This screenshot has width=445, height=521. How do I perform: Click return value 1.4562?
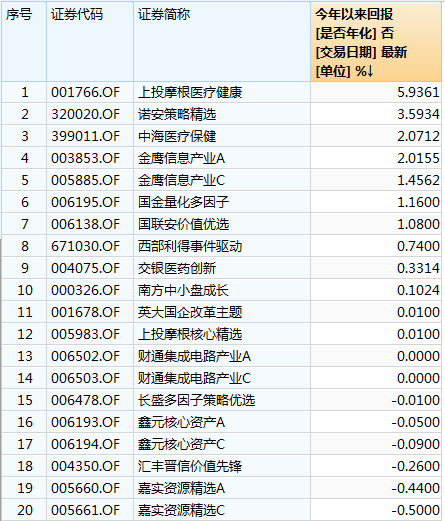[418, 180]
